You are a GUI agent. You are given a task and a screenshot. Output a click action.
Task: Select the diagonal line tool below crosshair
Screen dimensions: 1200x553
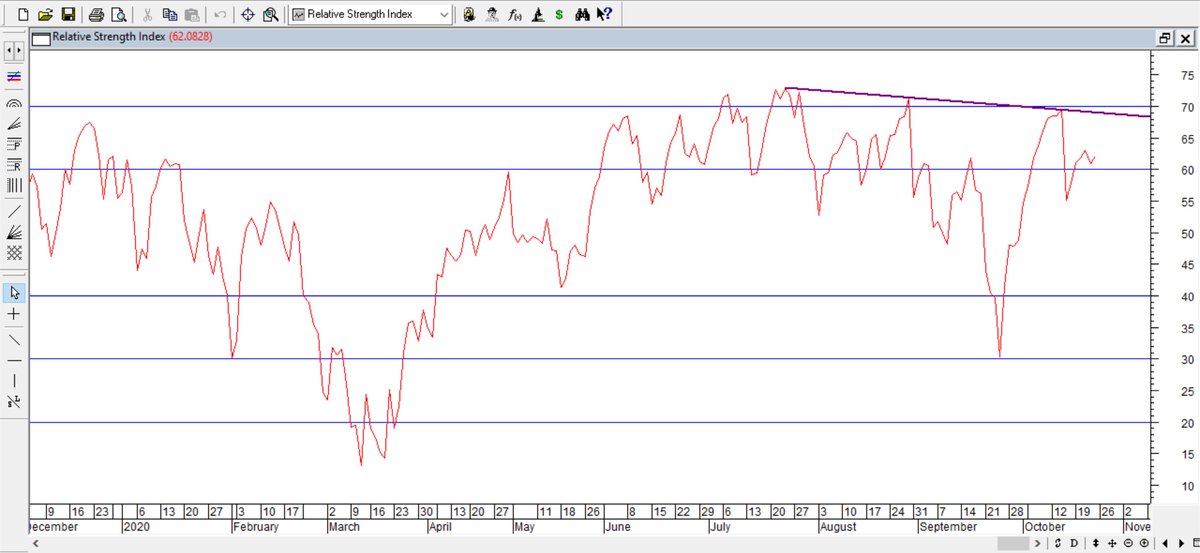point(14,339)
